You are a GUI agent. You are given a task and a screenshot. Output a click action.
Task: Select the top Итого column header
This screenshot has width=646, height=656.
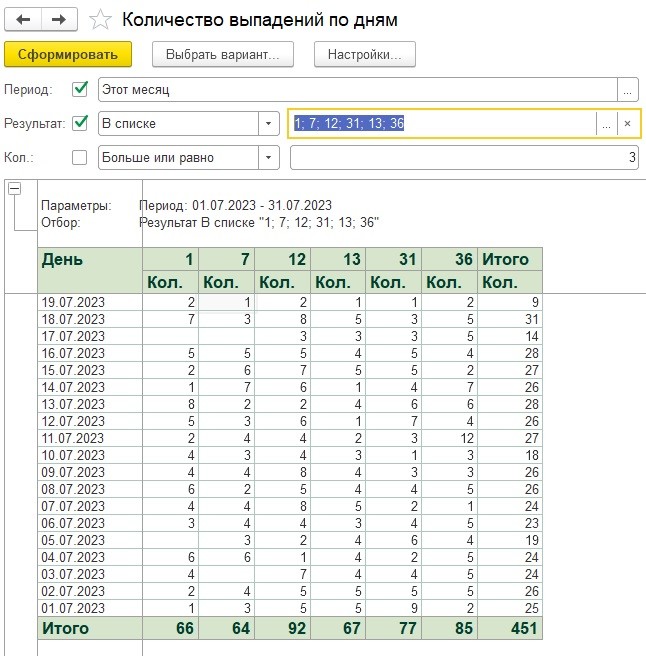point(510,259)
